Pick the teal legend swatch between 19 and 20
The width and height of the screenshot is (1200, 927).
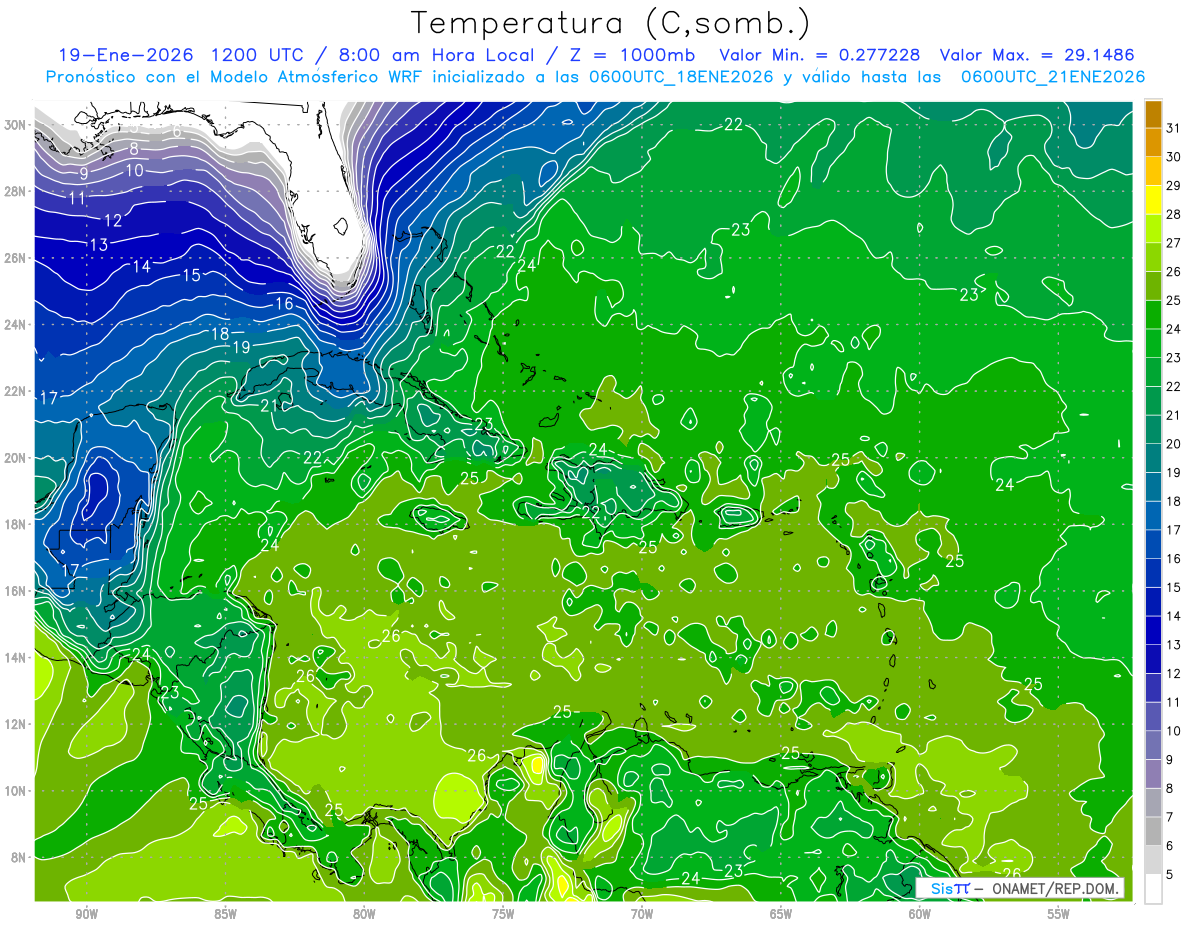pos(1153,458)
